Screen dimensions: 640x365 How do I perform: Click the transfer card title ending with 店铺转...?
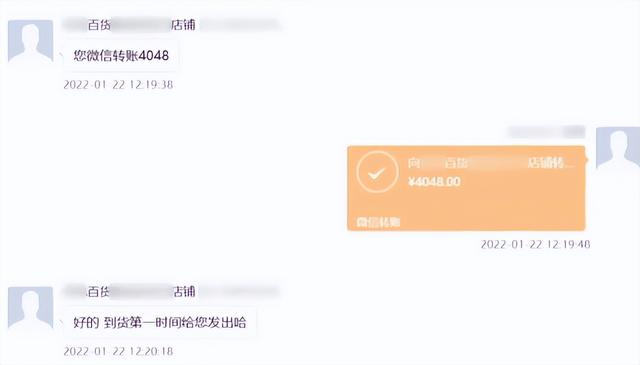coord(491,163)
